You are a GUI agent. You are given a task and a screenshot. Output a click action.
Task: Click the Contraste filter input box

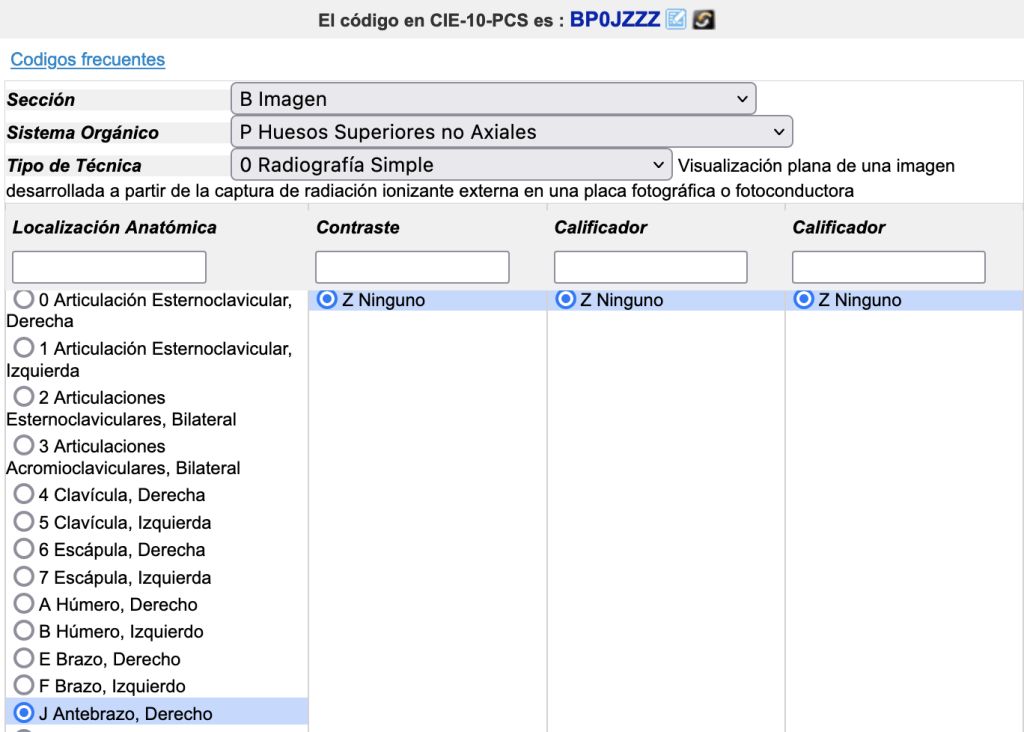412,267
